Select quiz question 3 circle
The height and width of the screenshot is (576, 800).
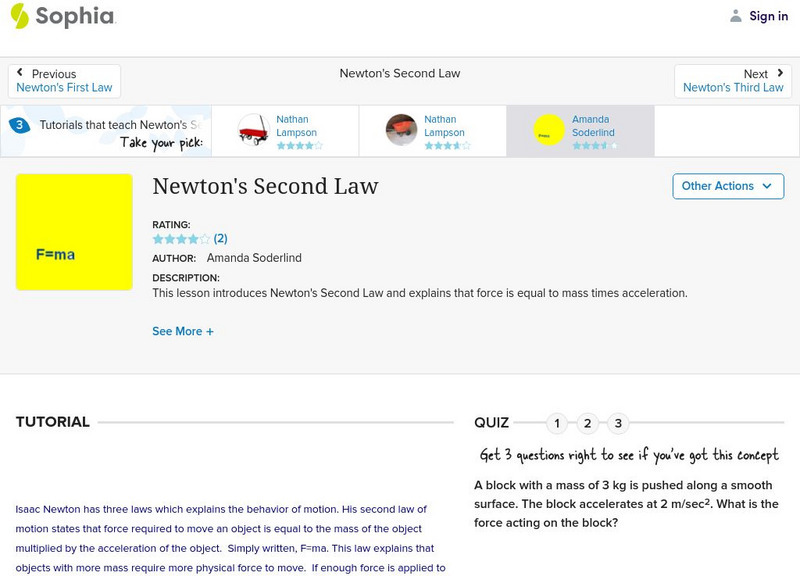click(x=618, y=423)
